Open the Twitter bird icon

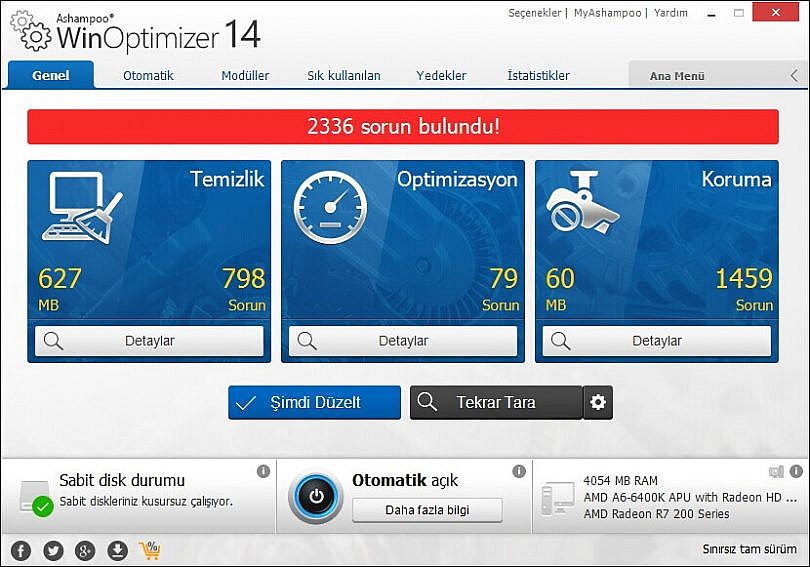click(53, 550)
